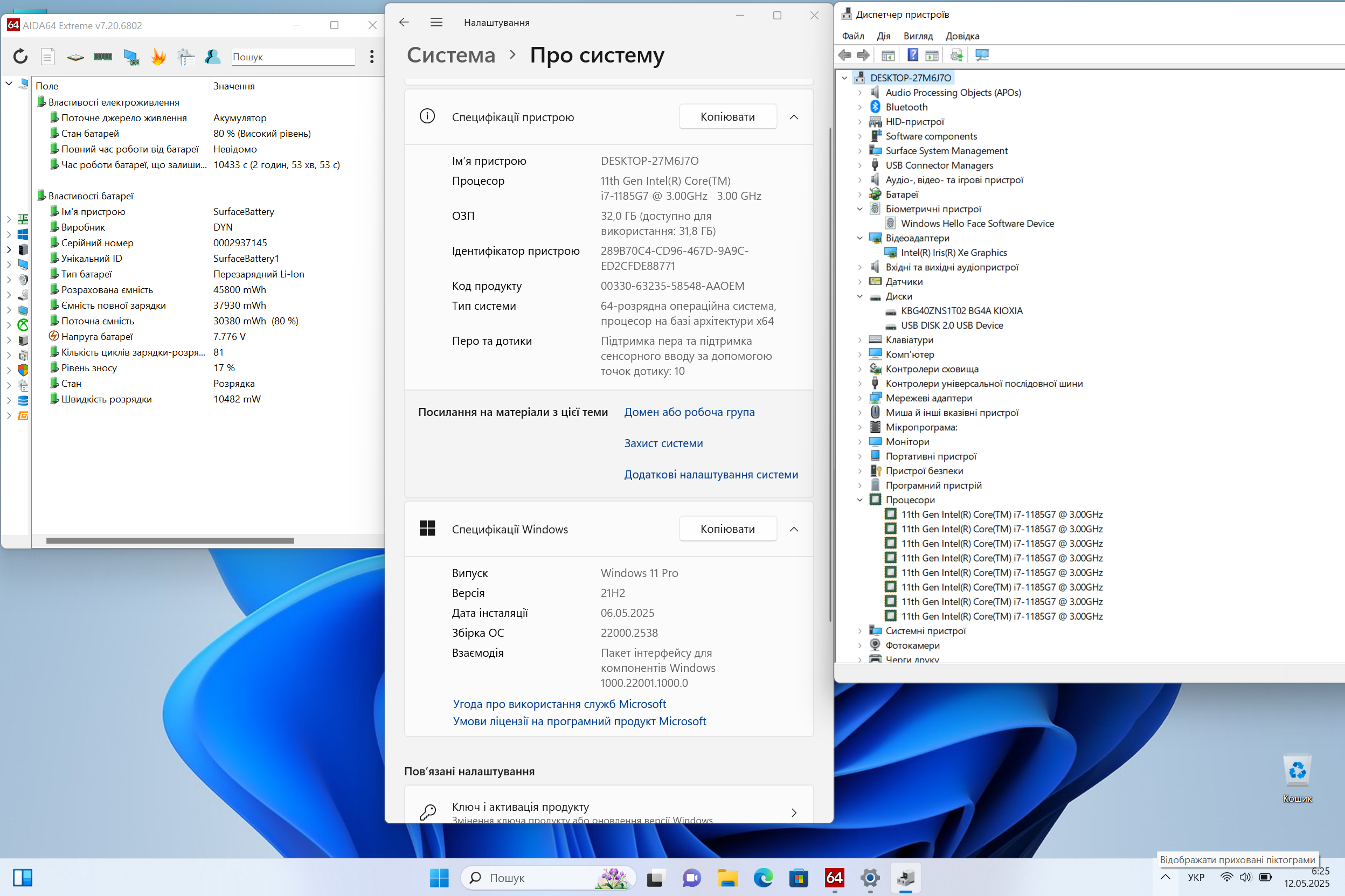Click the taskbar clock showing 6:25
The height and width of the screenshot is (896, 1345).
(x=1307, y=877)
